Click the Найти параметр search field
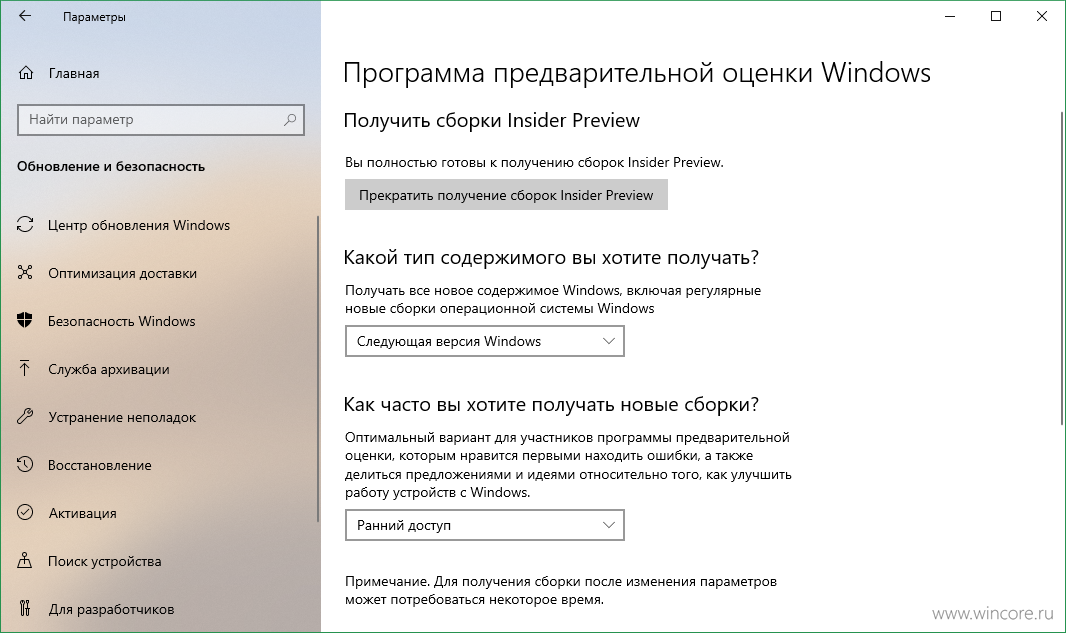The width and height of the screenshot is (1066, 633). tap(160, 120)
